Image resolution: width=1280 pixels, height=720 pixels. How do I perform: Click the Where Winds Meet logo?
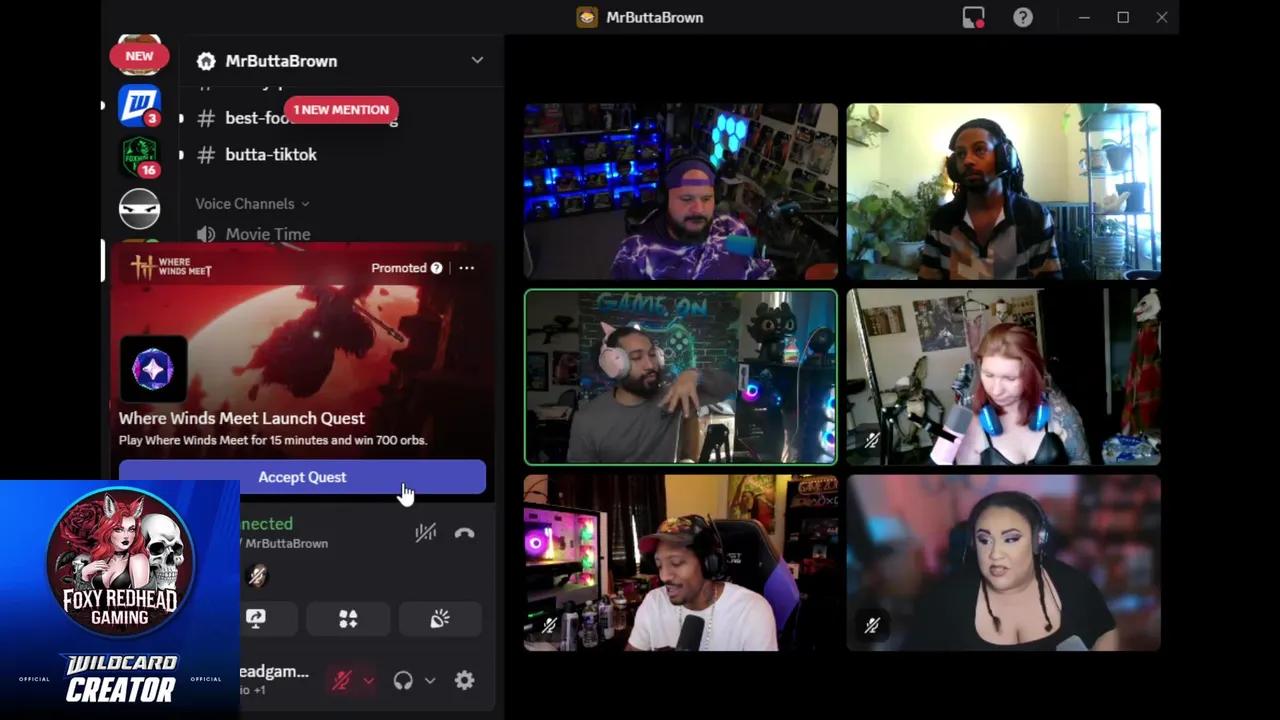pyautogui.click(x=171, y=267)
